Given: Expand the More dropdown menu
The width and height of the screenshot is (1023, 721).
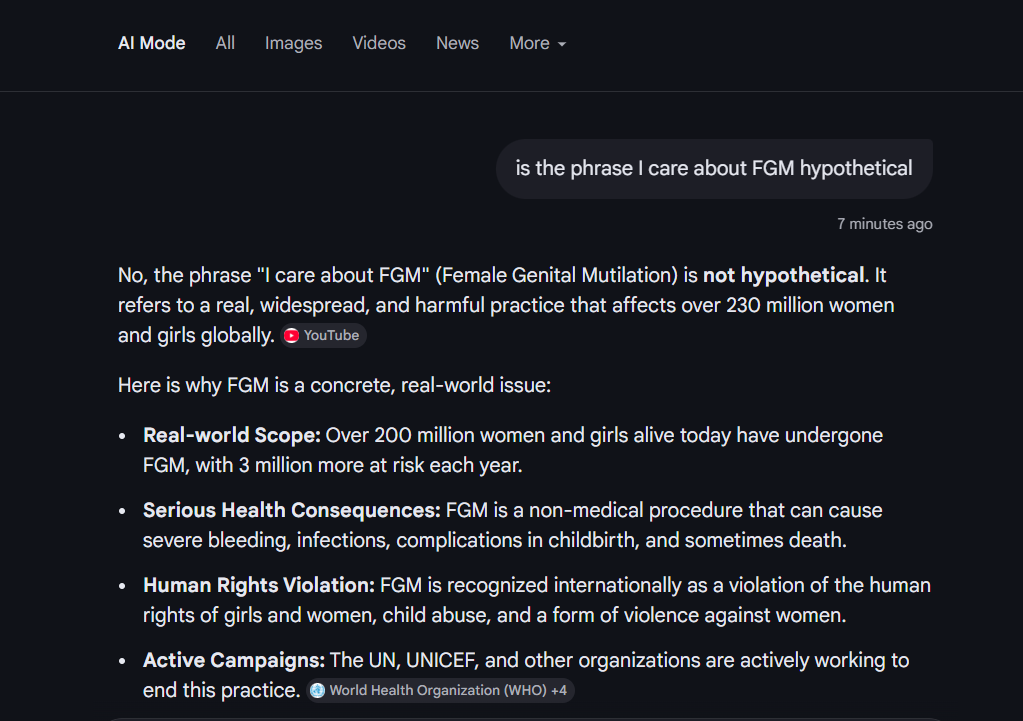Looking at the screenshot, I should click(x=538, y=43).
